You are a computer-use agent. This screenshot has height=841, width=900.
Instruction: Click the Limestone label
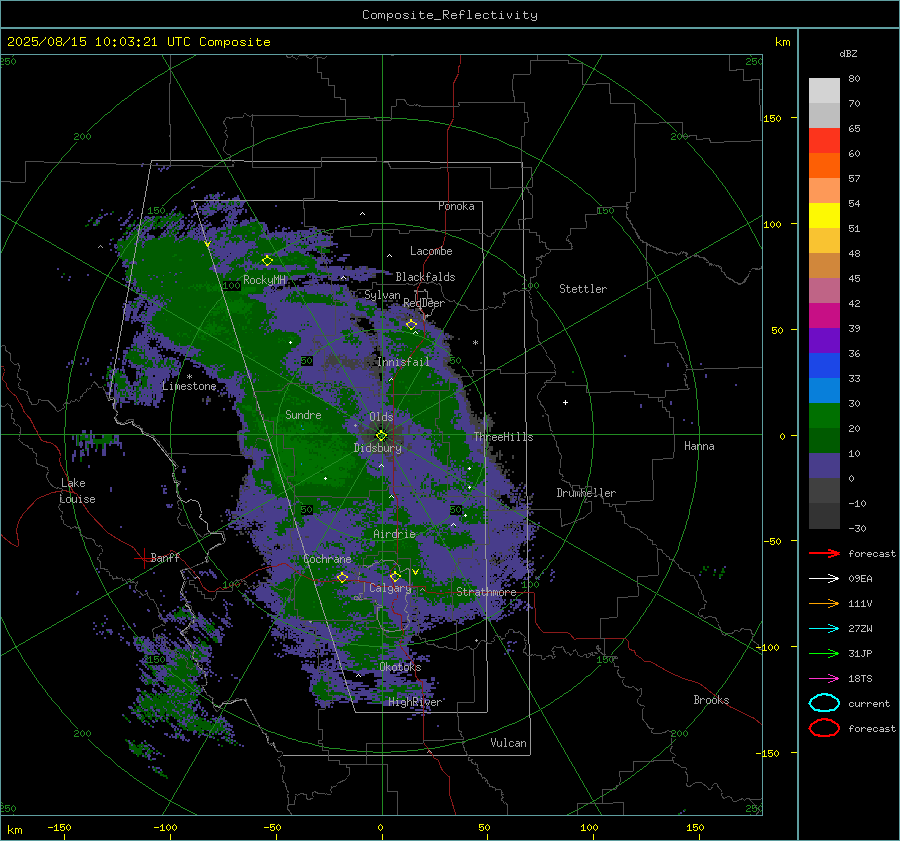click(189, 386)
